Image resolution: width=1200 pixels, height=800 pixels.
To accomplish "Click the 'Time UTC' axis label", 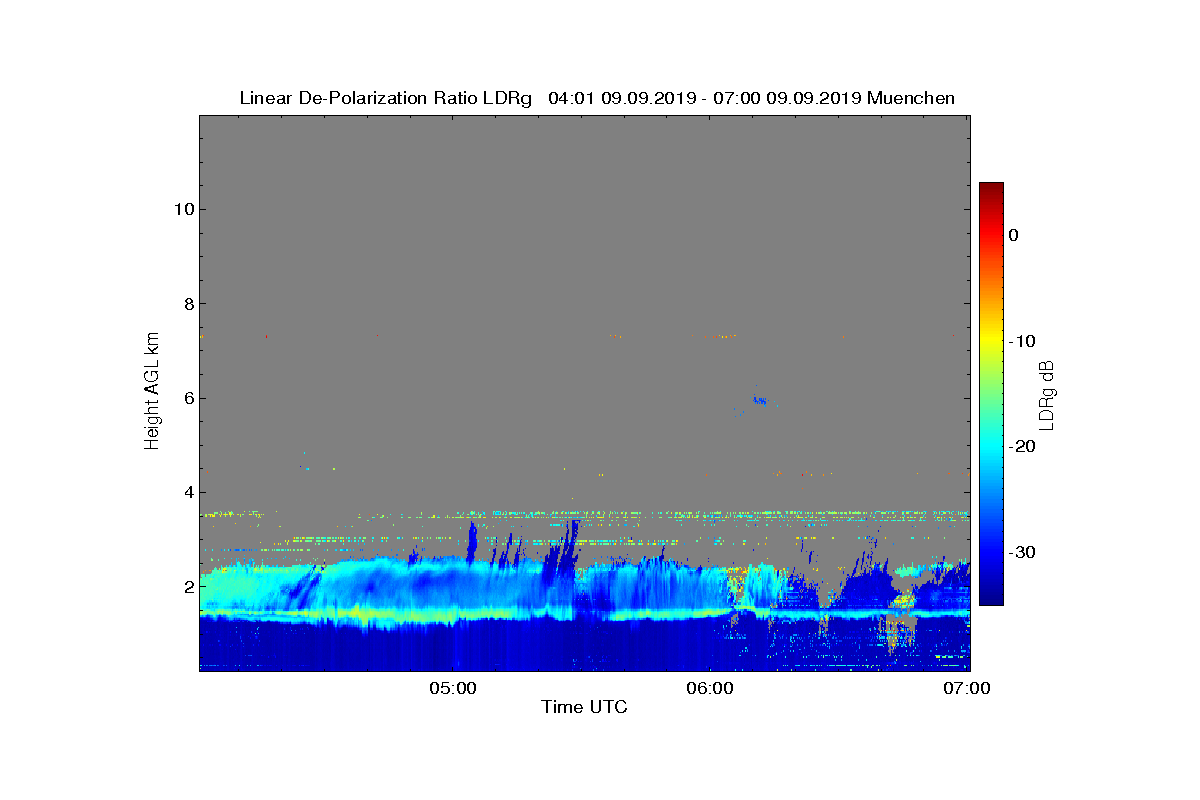I will pos(584,707).
